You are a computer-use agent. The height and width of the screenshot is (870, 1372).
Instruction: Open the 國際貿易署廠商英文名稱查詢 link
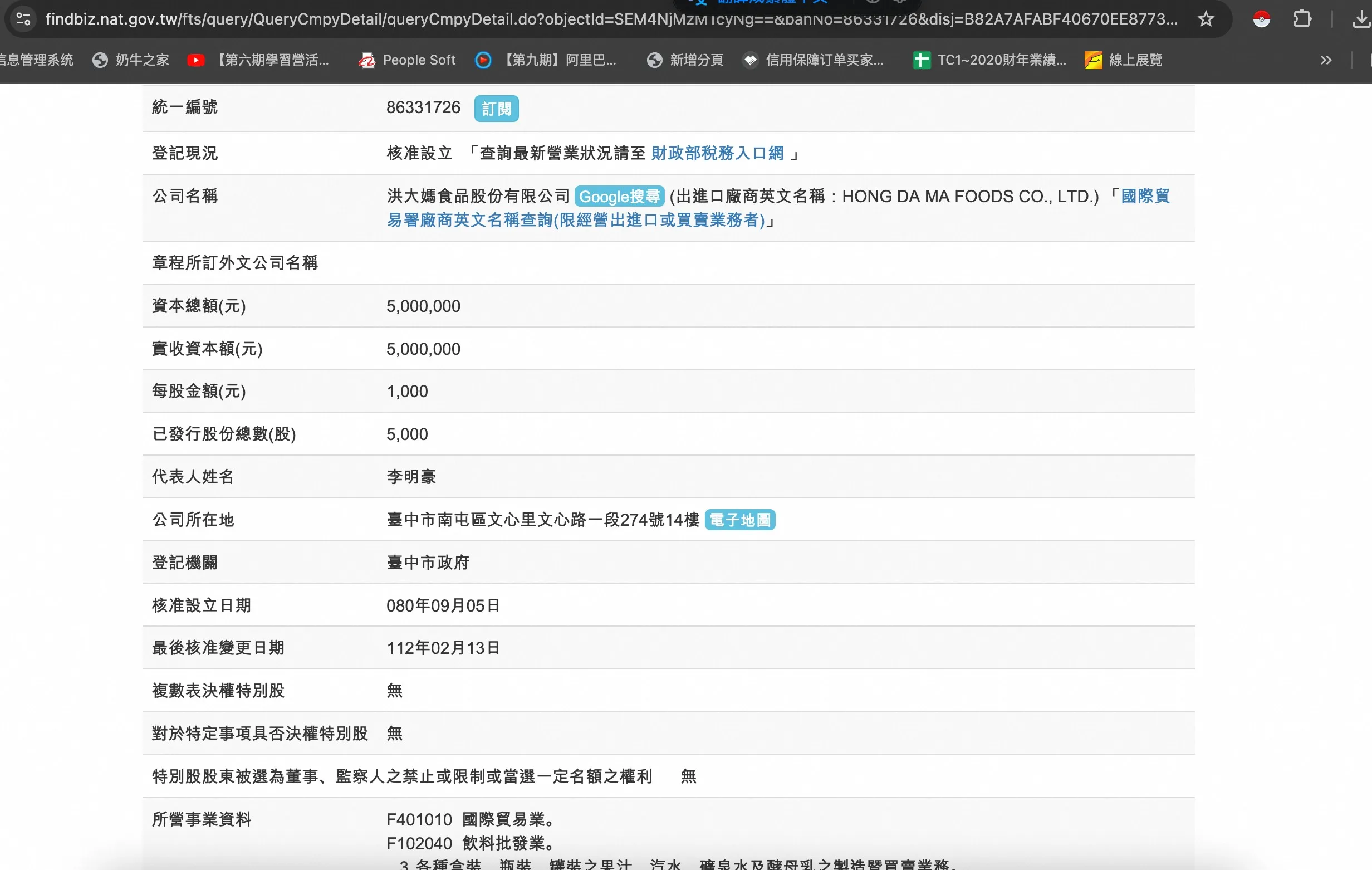click(575, 220)
